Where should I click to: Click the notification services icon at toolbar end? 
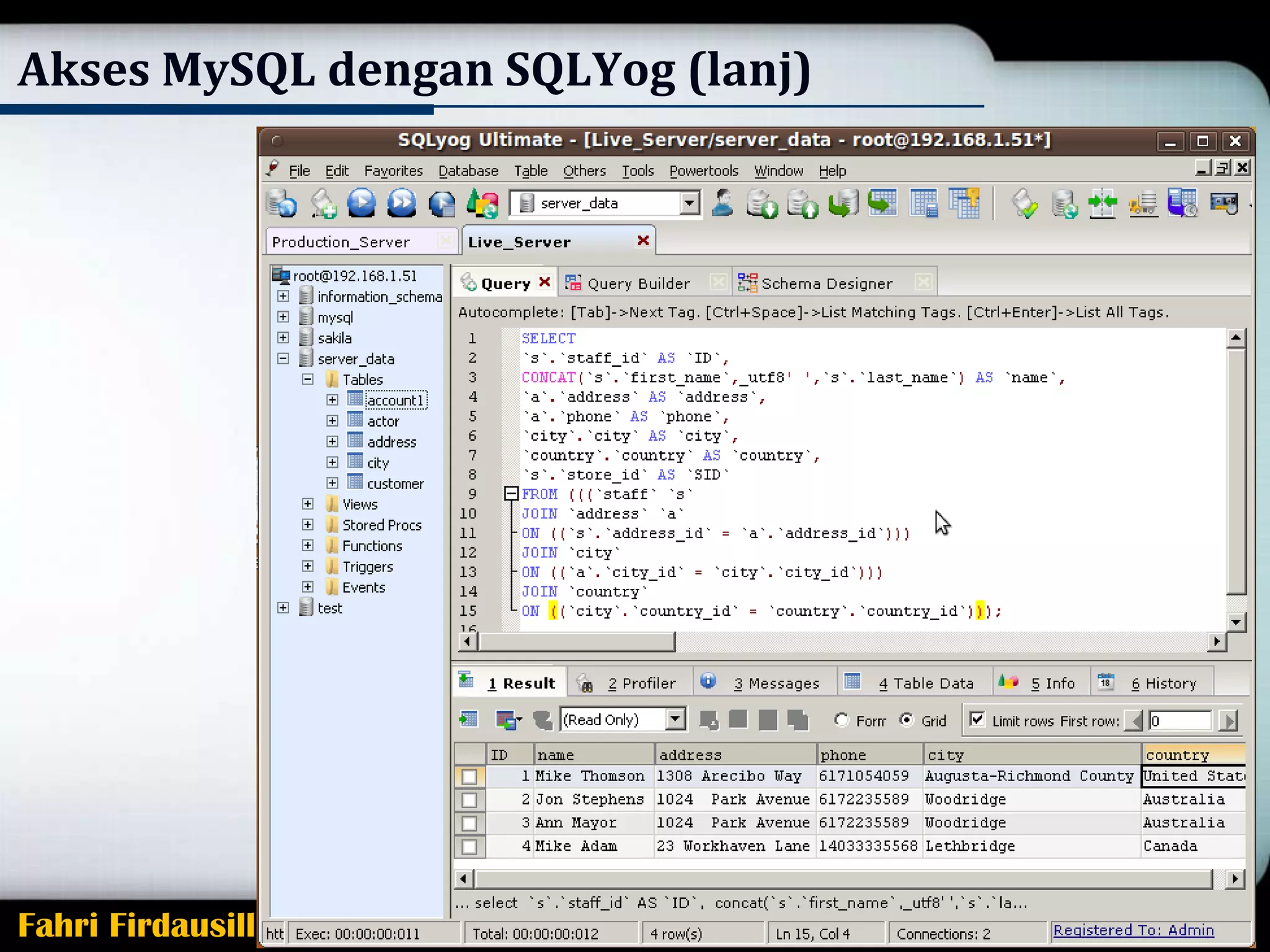(x=1224, y=203)
